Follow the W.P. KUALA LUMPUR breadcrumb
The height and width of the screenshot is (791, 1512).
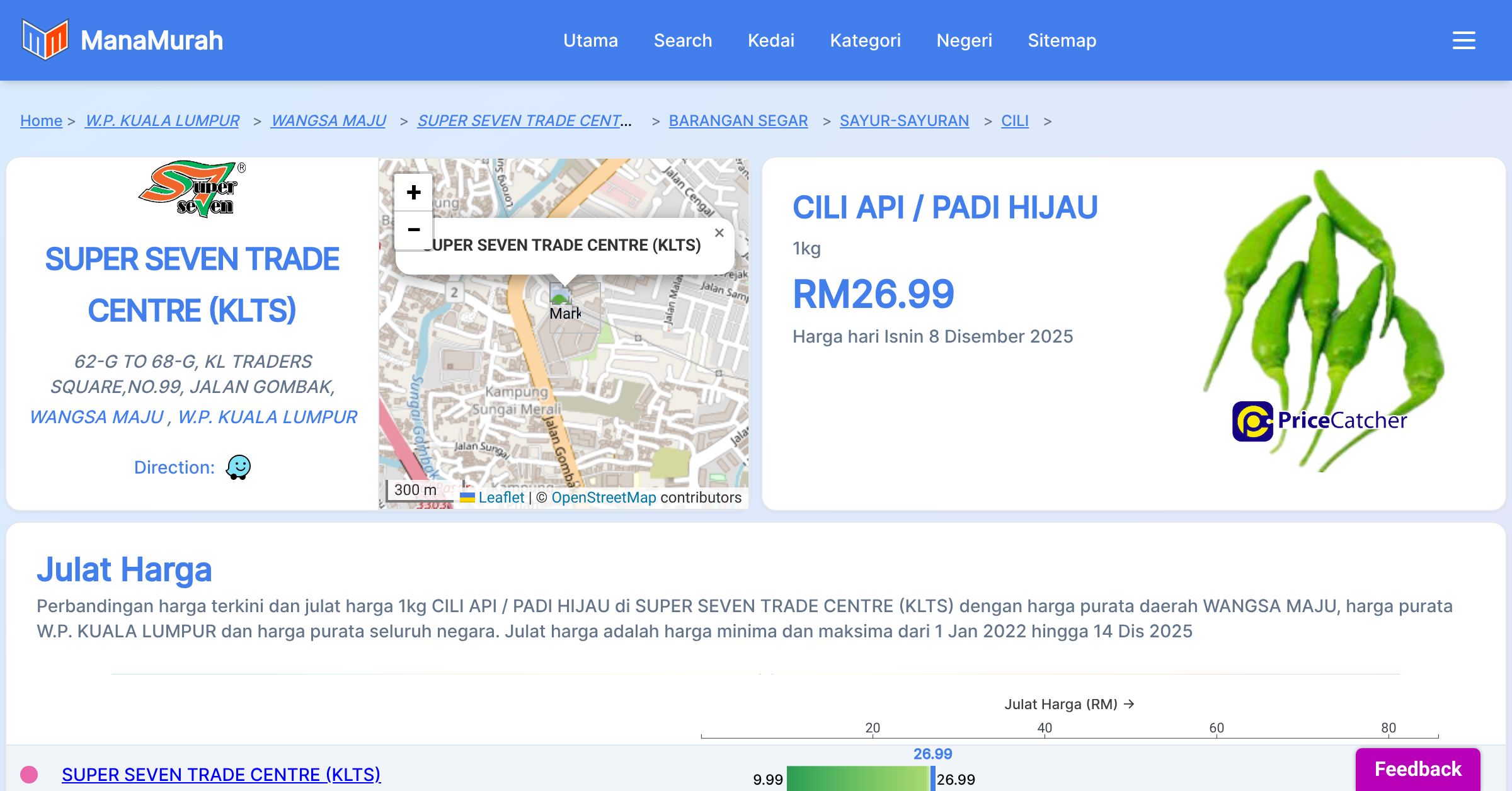click(162, 120)
